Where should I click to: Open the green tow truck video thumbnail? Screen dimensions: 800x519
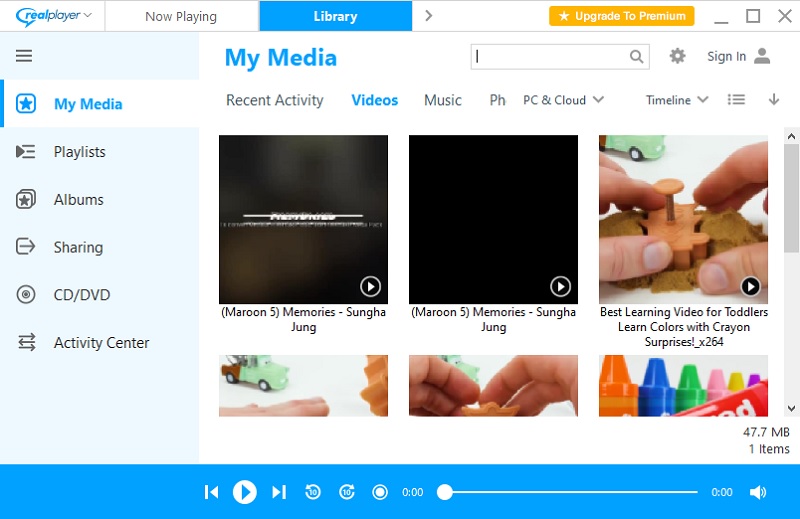303,386
